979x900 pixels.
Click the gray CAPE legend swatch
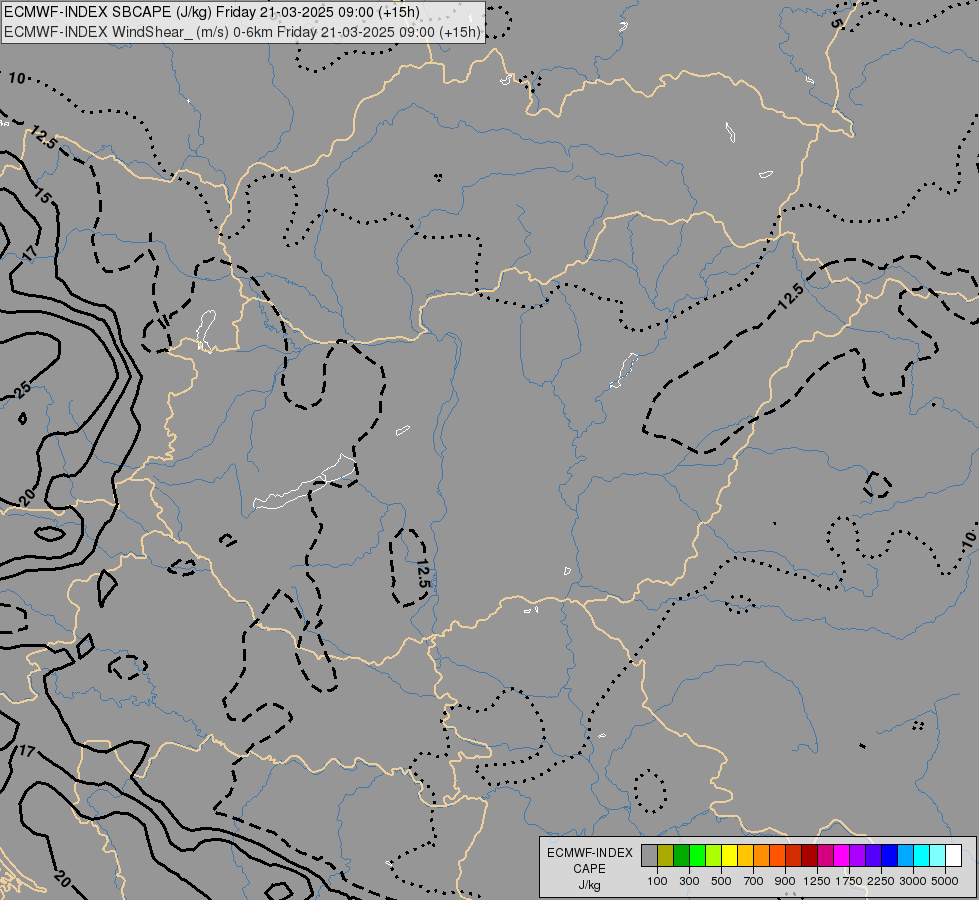pos(649,856)
